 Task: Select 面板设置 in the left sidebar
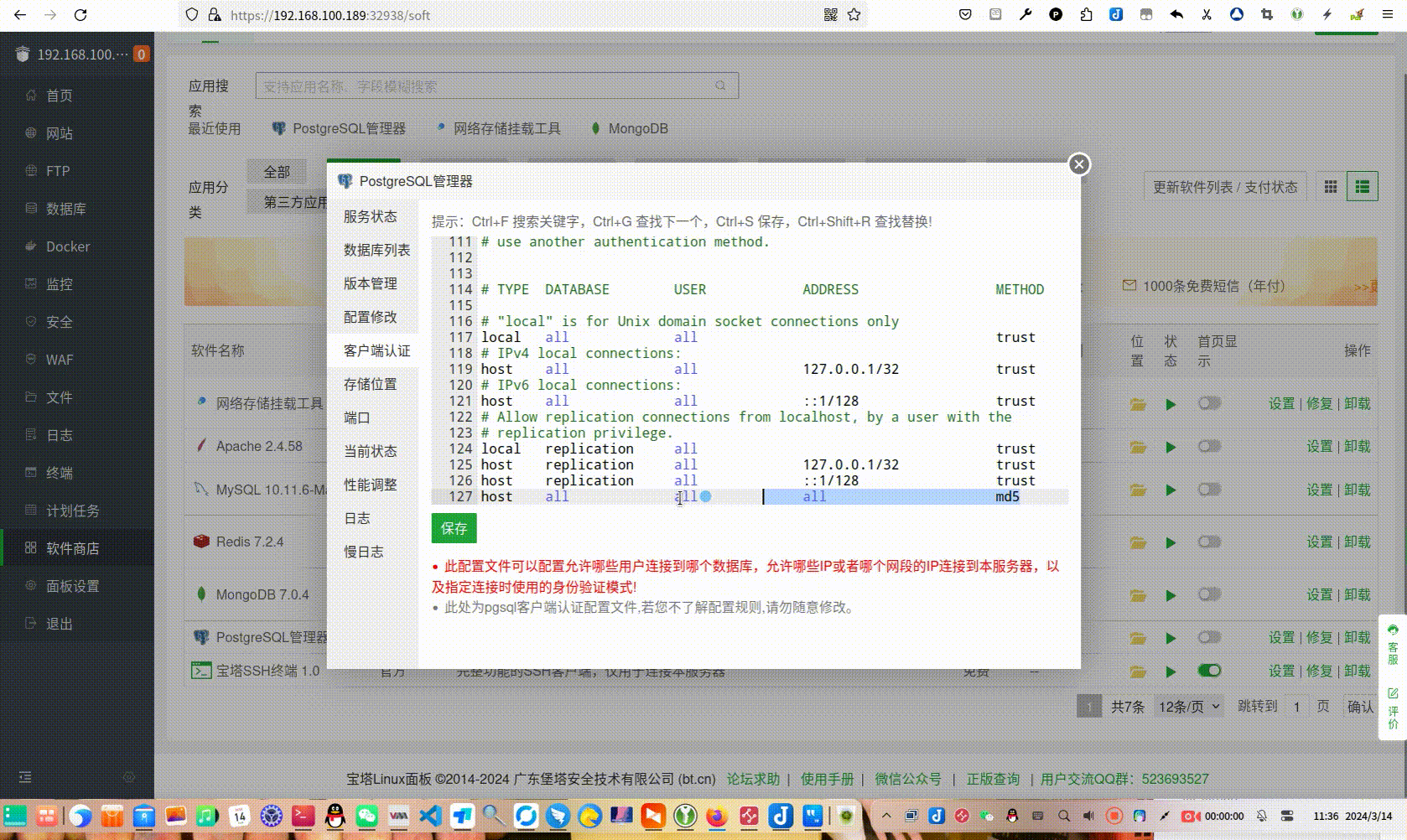(x=77, y=586)
